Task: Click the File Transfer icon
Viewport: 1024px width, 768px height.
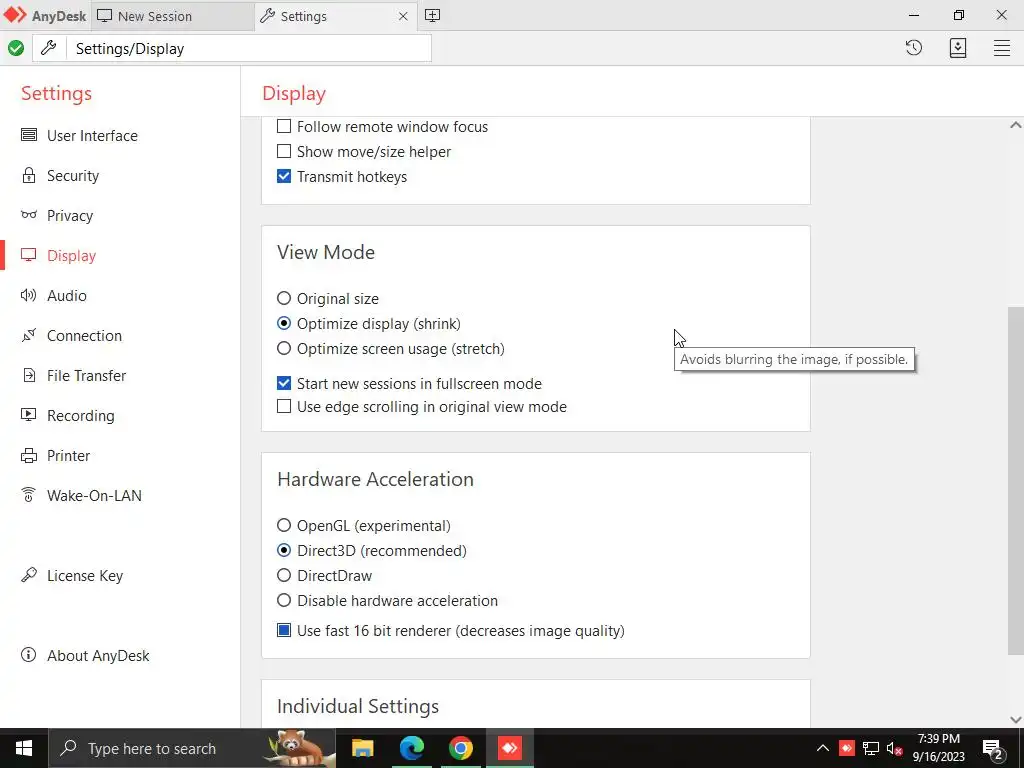Action: tap(29, 375)
